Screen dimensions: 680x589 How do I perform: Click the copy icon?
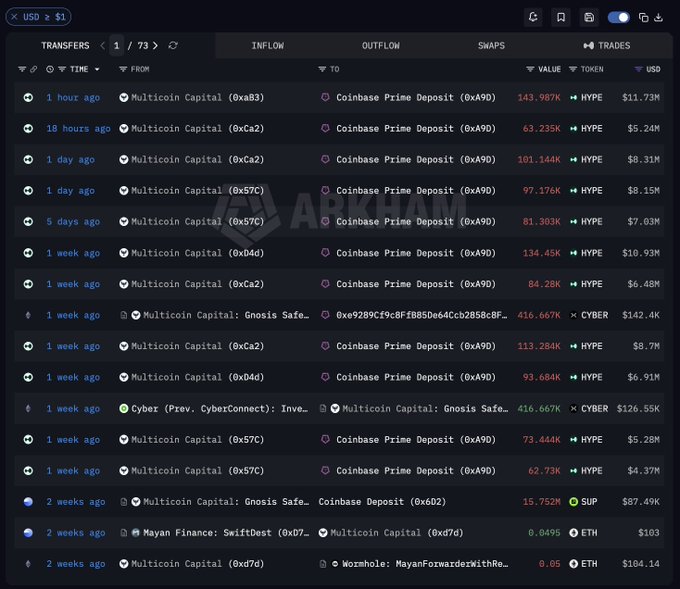click(x=644, y=17)
